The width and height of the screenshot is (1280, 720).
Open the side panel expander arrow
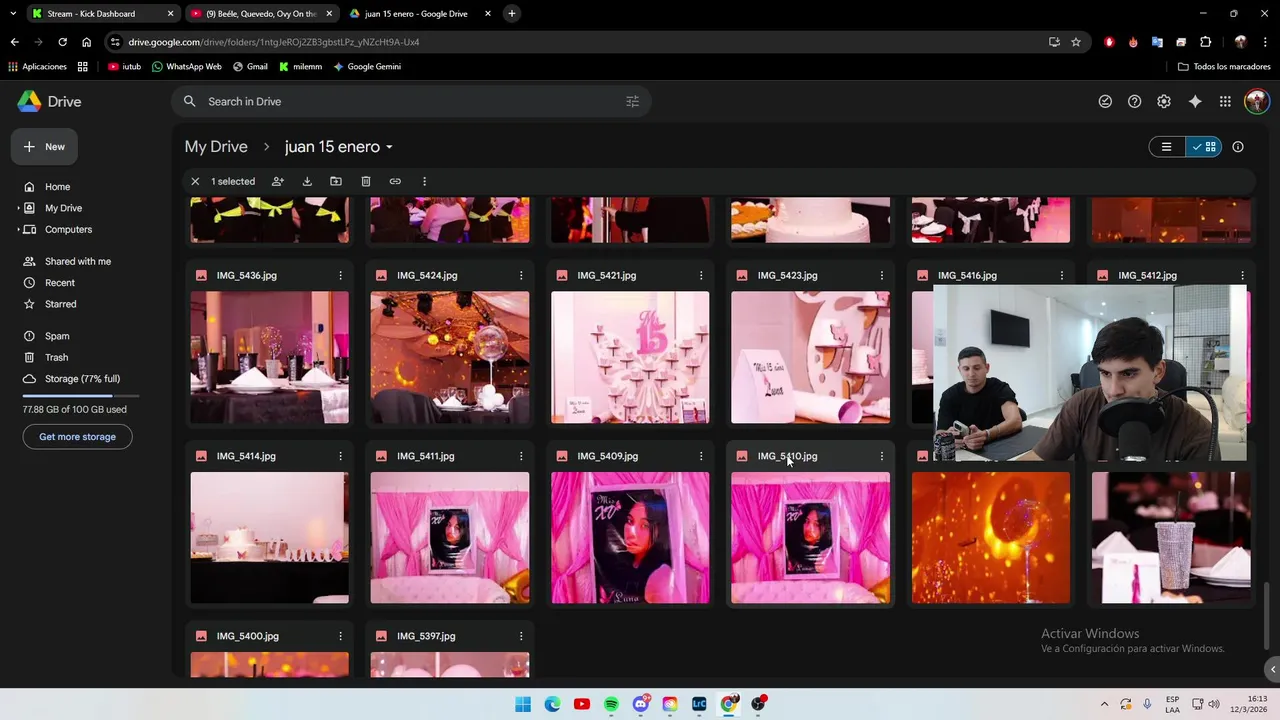coord(1272,669)
